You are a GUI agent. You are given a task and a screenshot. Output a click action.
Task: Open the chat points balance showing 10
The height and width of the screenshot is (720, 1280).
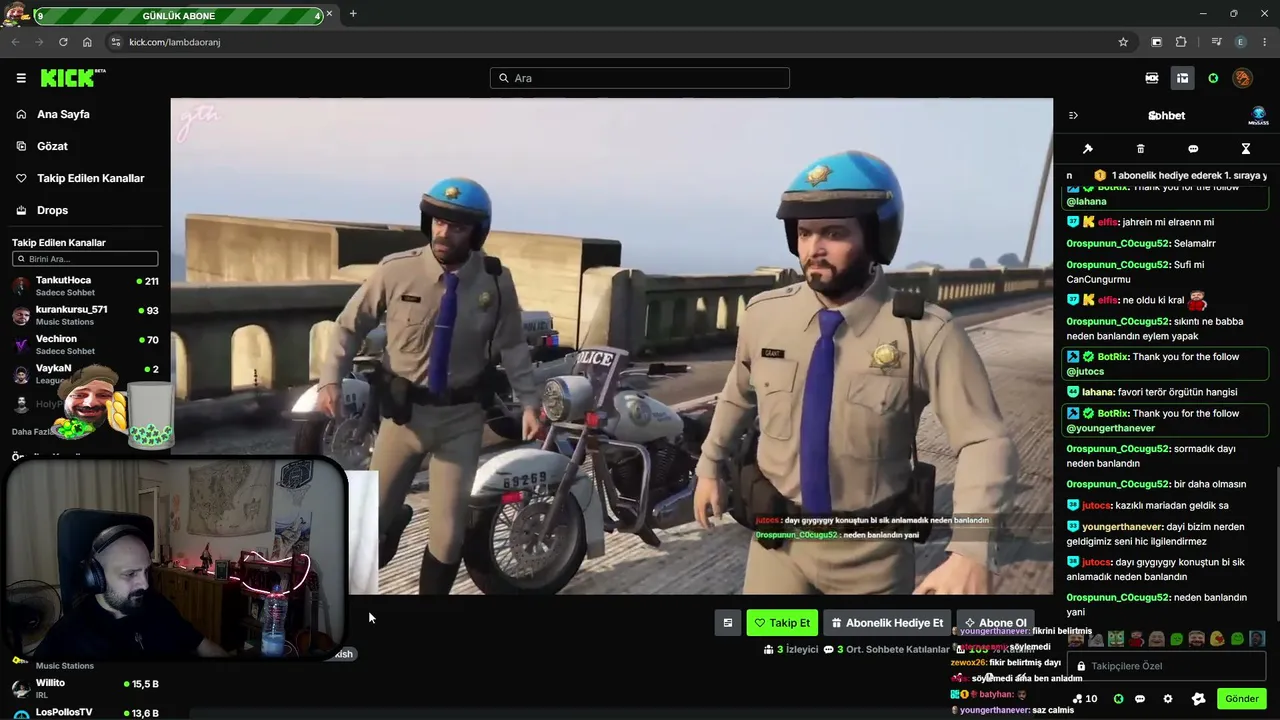click(1085, 699)
